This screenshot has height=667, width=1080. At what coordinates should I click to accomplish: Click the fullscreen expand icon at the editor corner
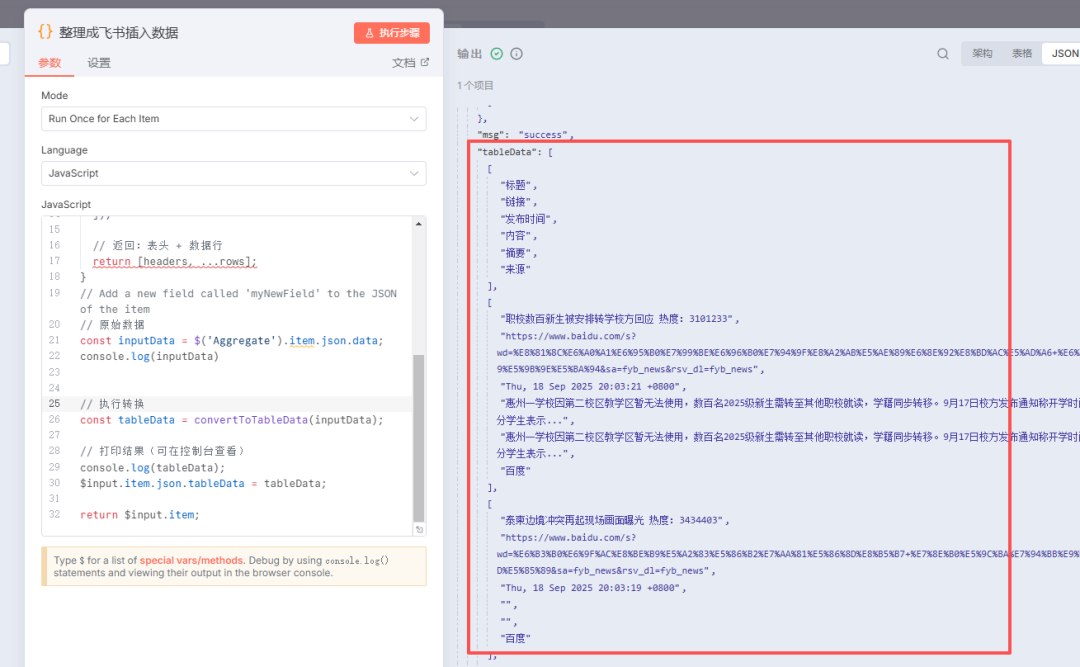419,529
